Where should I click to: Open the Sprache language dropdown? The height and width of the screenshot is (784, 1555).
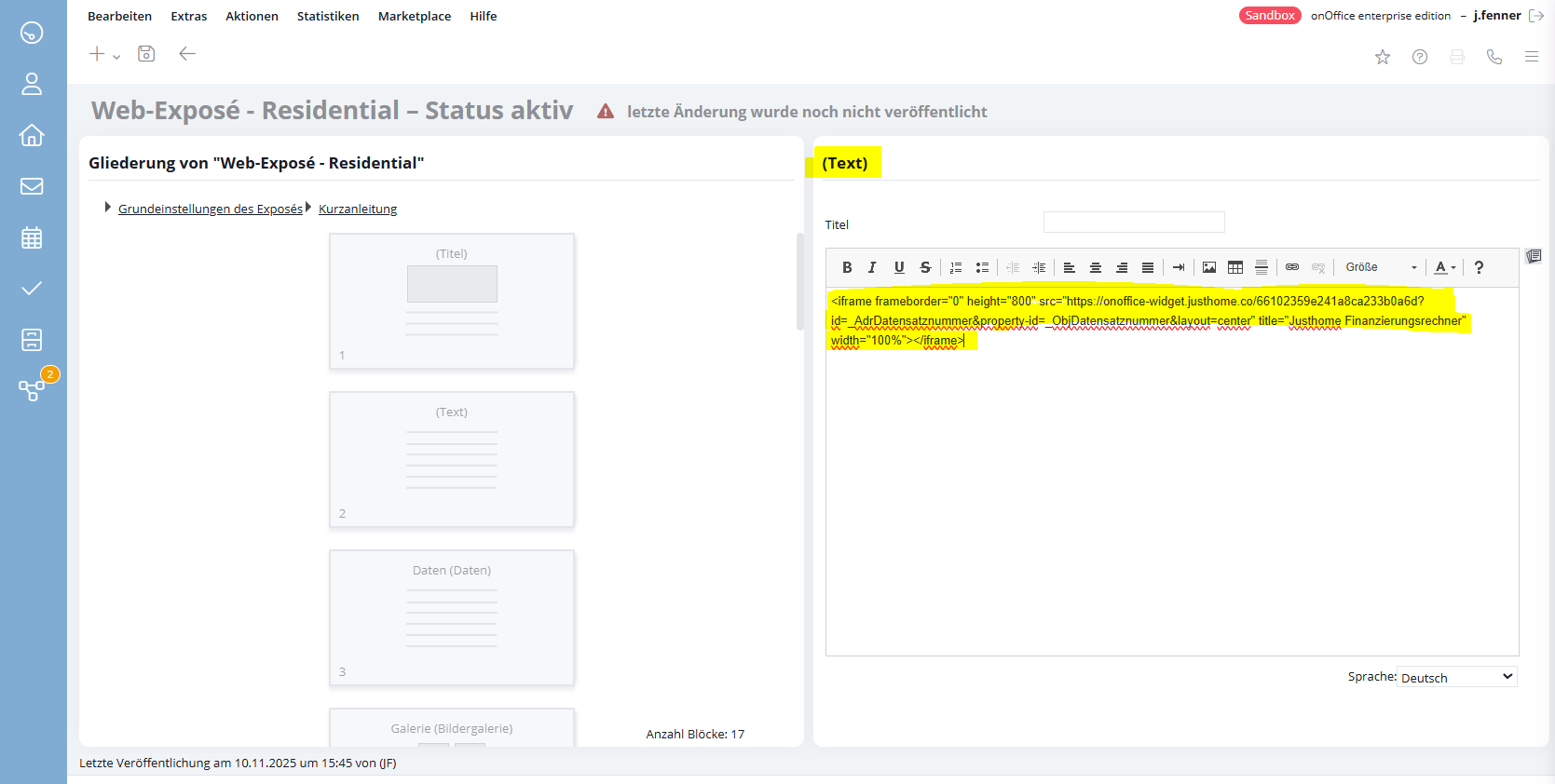click(x=1457, y=677)
